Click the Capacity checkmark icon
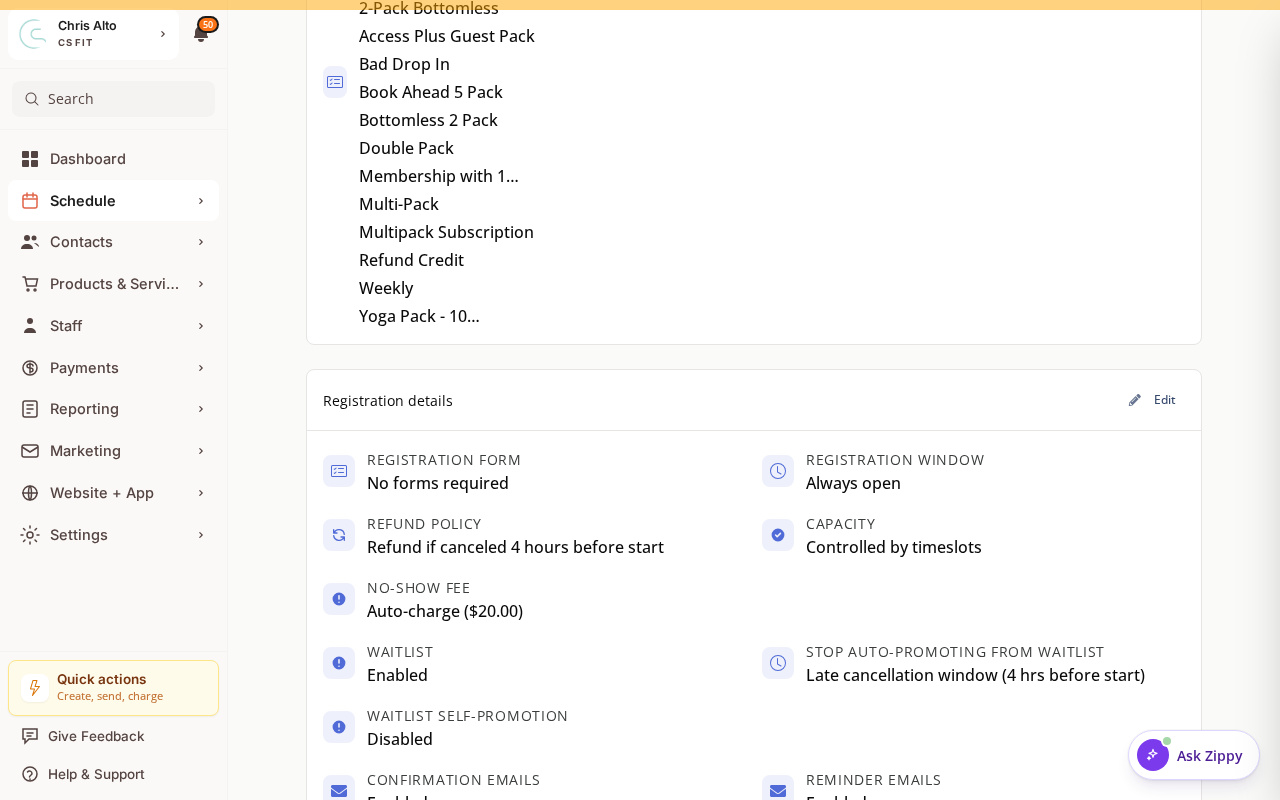 [x=778, y=535]
